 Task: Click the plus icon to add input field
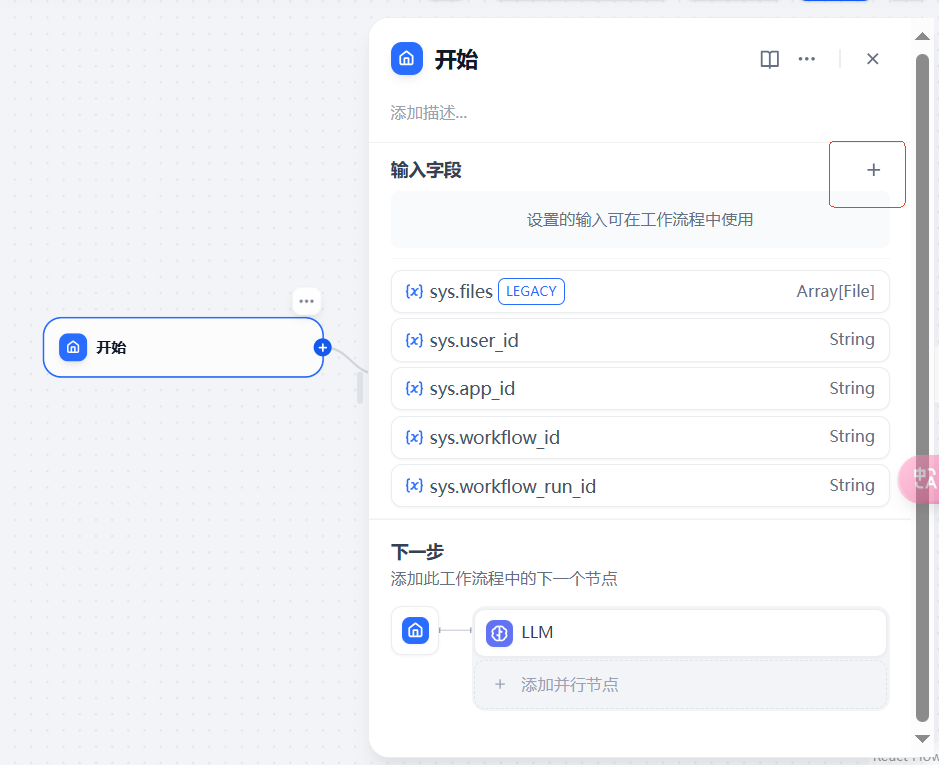(873, 171)
